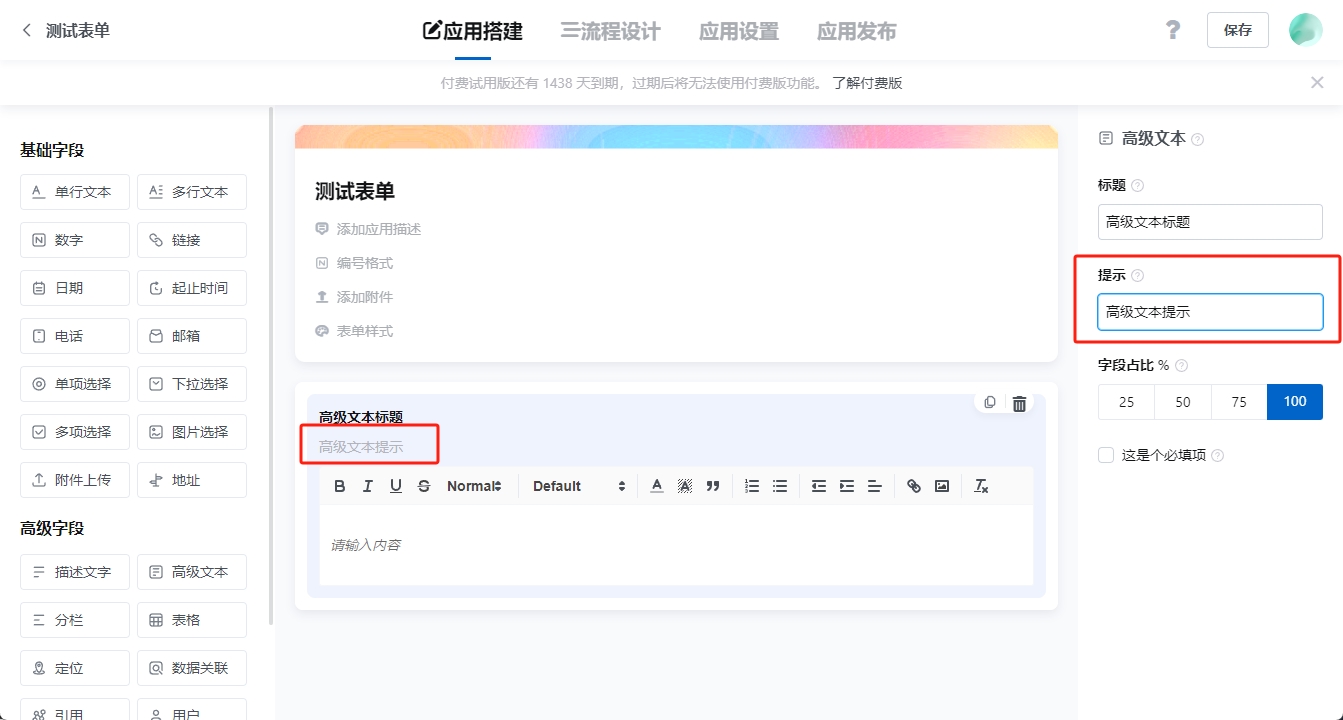
Task: Apply a numbered list in the editor
Action: (x=751, y=486)
